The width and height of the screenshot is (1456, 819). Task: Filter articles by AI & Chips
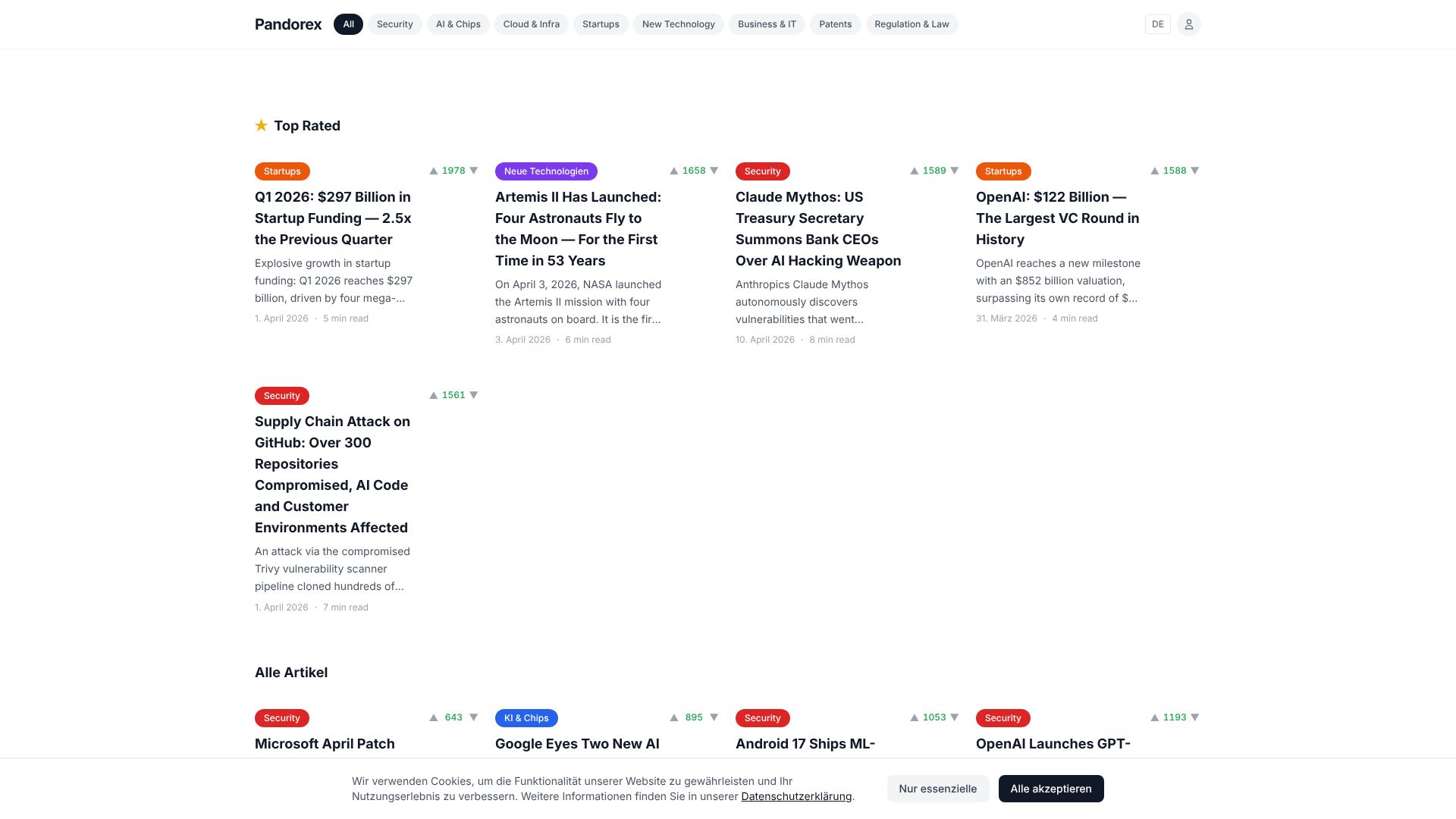click(458, 24)
